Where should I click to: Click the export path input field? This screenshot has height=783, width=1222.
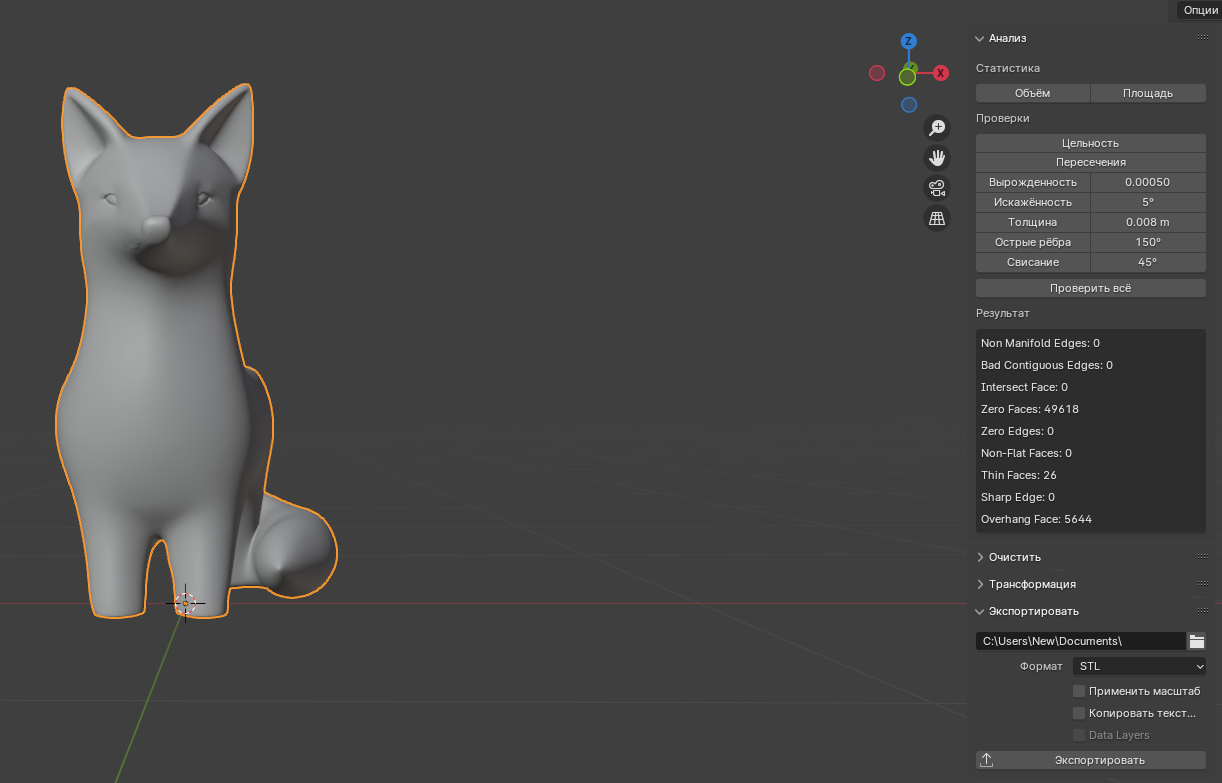tap(1080, 641)
